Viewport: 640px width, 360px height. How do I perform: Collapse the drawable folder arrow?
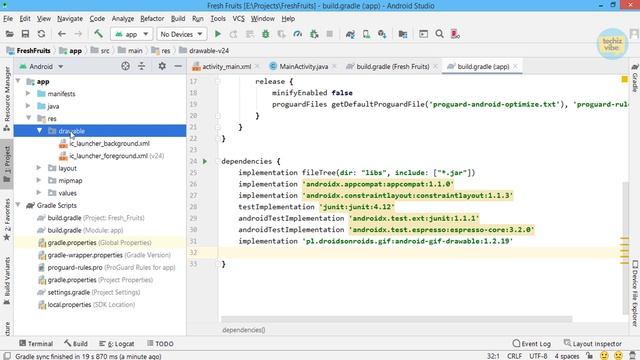pos(39,131)
